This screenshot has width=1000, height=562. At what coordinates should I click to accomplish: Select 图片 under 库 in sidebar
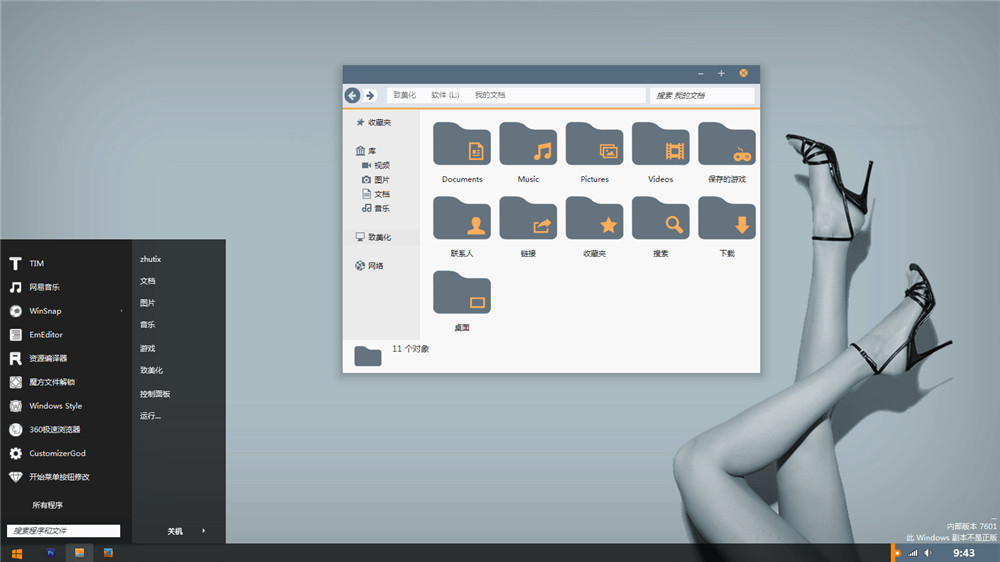tap(381, 180)
